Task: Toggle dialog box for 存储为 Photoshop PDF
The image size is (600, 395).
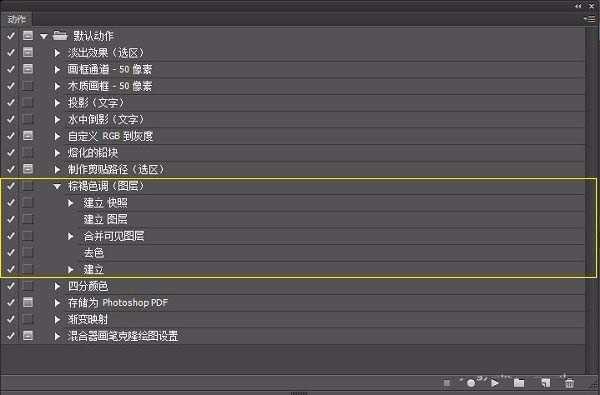Action: click(x=28, y=303)
